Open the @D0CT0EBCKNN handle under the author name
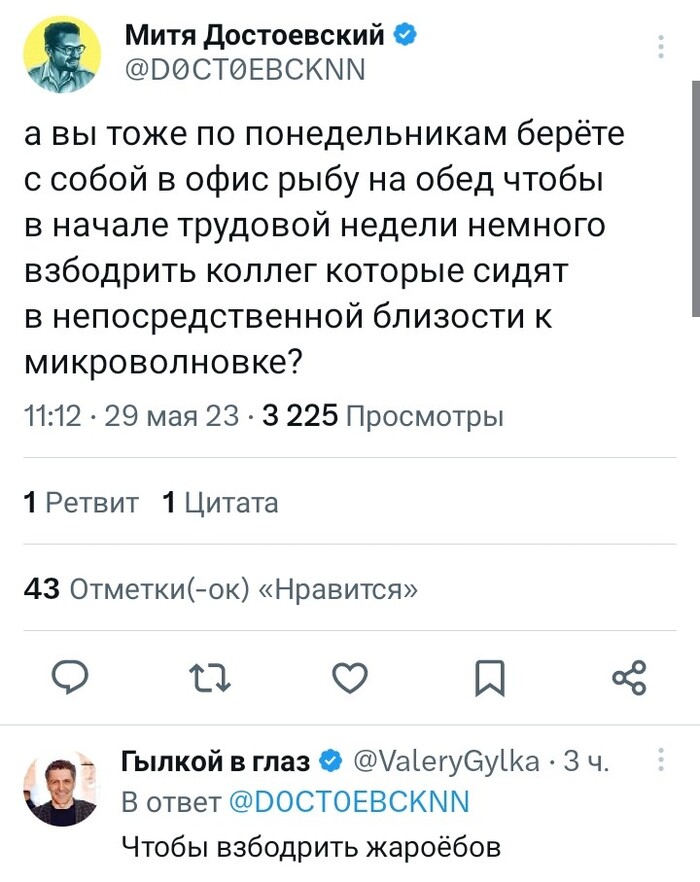Image resolution: width=700 pixels, height=882 pixels. 245,70
